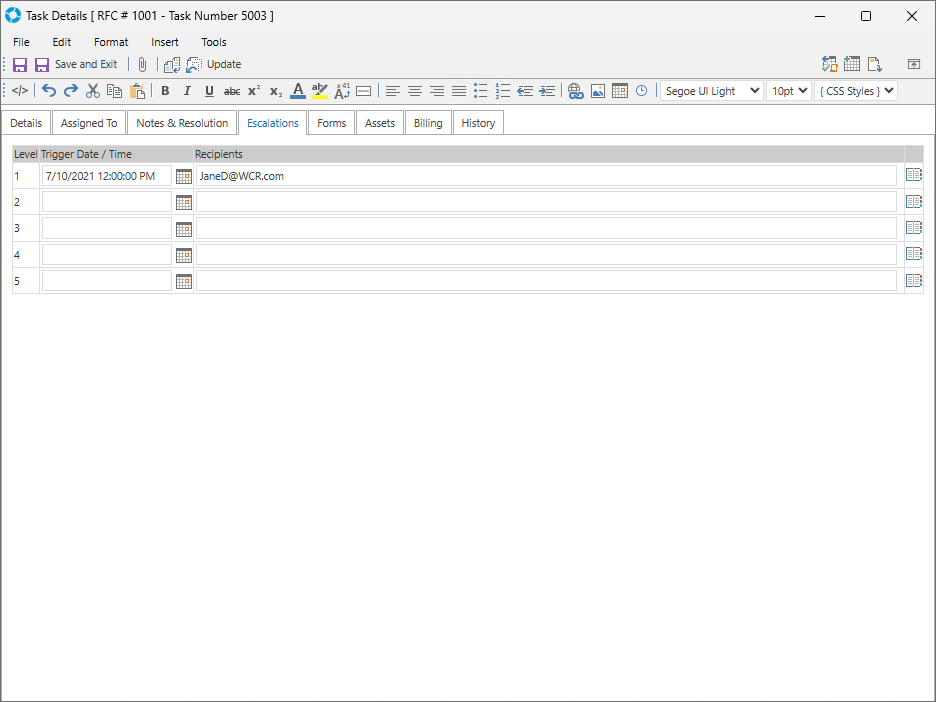
Task: Click the yellow text highlight color icon
Action: [319, 91]
